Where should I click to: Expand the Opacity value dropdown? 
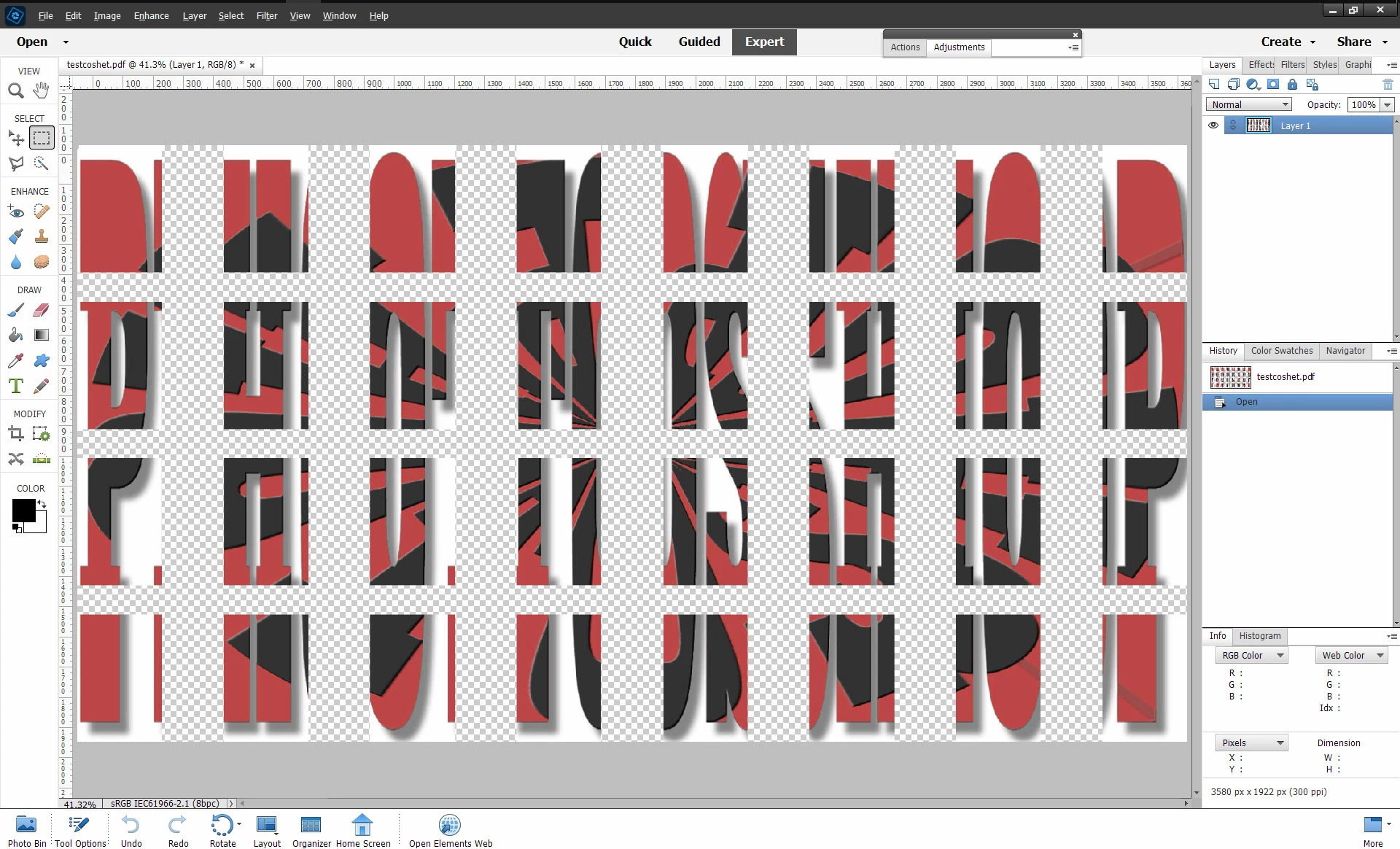(x=1388, y=105)
